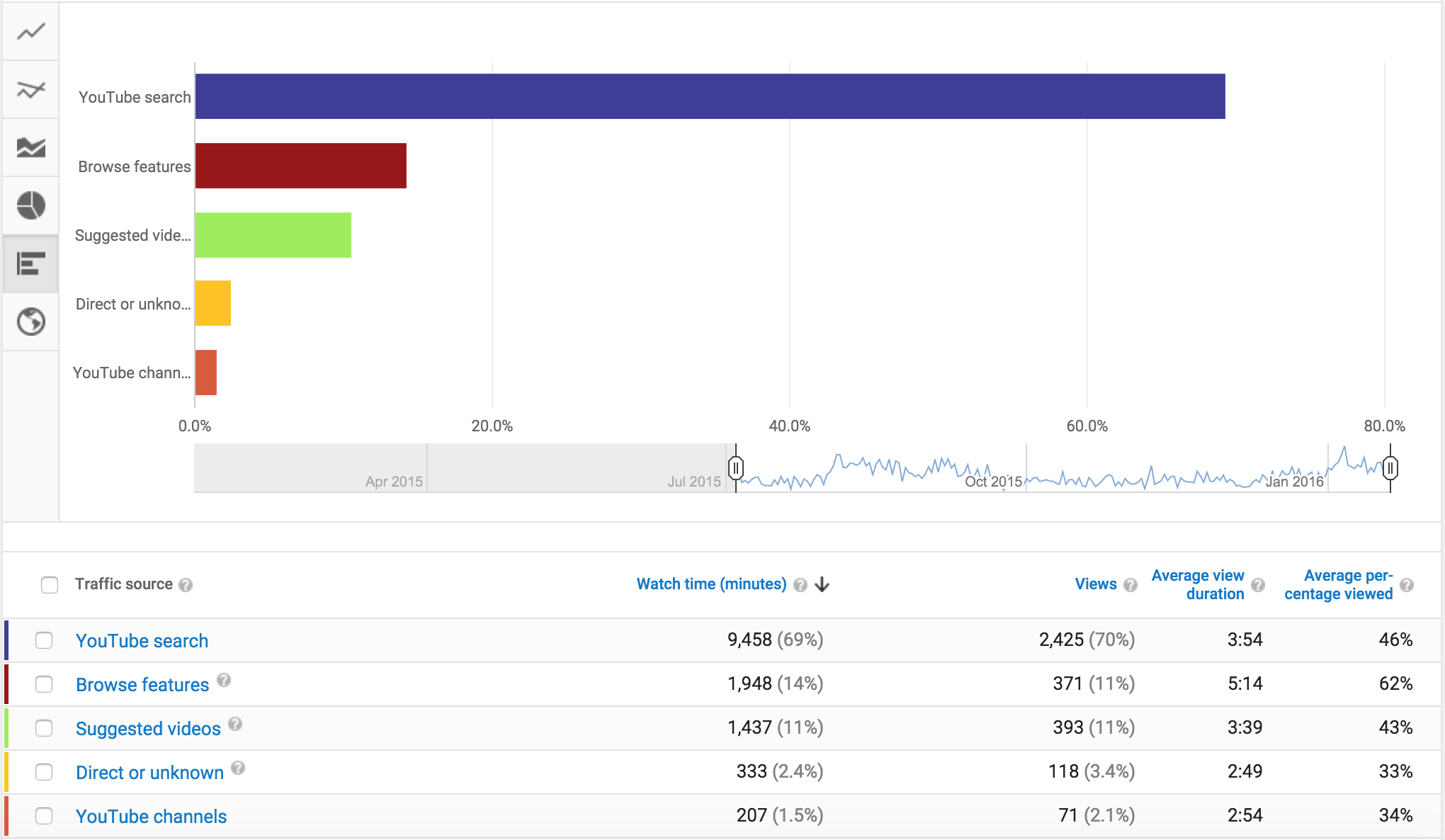The width and height of the screenshot is (1445, 840).
Task: Tick the select-all Traffic source checkbox
Action: click(x=50, y=585)
